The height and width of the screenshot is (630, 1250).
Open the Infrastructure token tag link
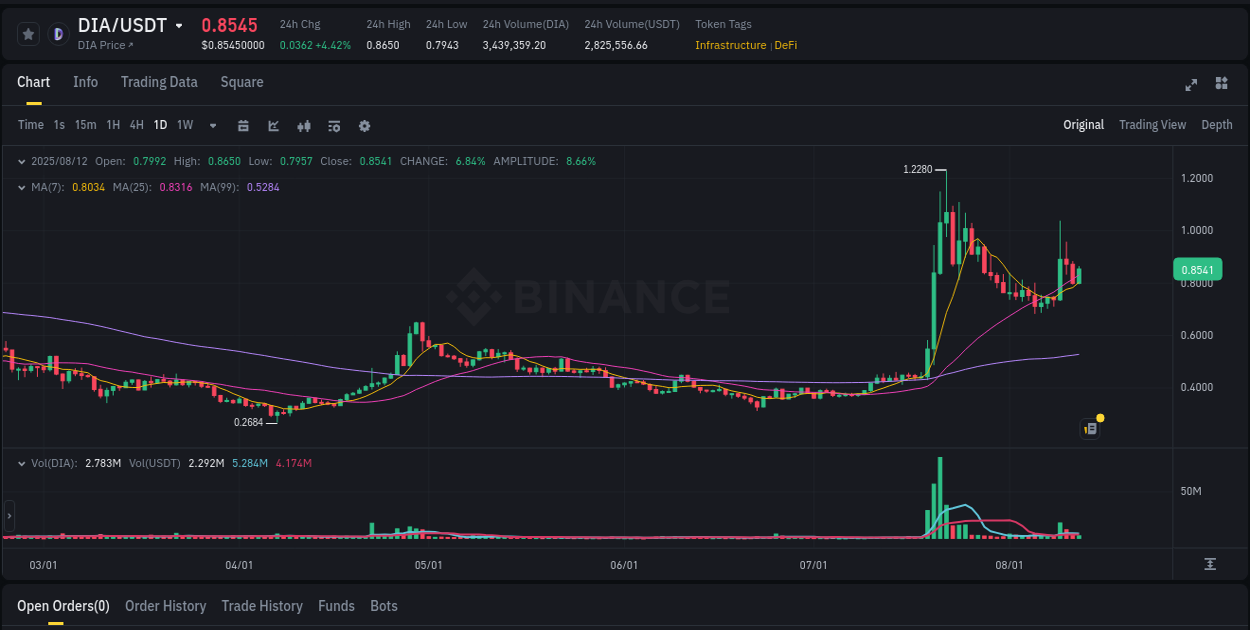tap(731, 45)
